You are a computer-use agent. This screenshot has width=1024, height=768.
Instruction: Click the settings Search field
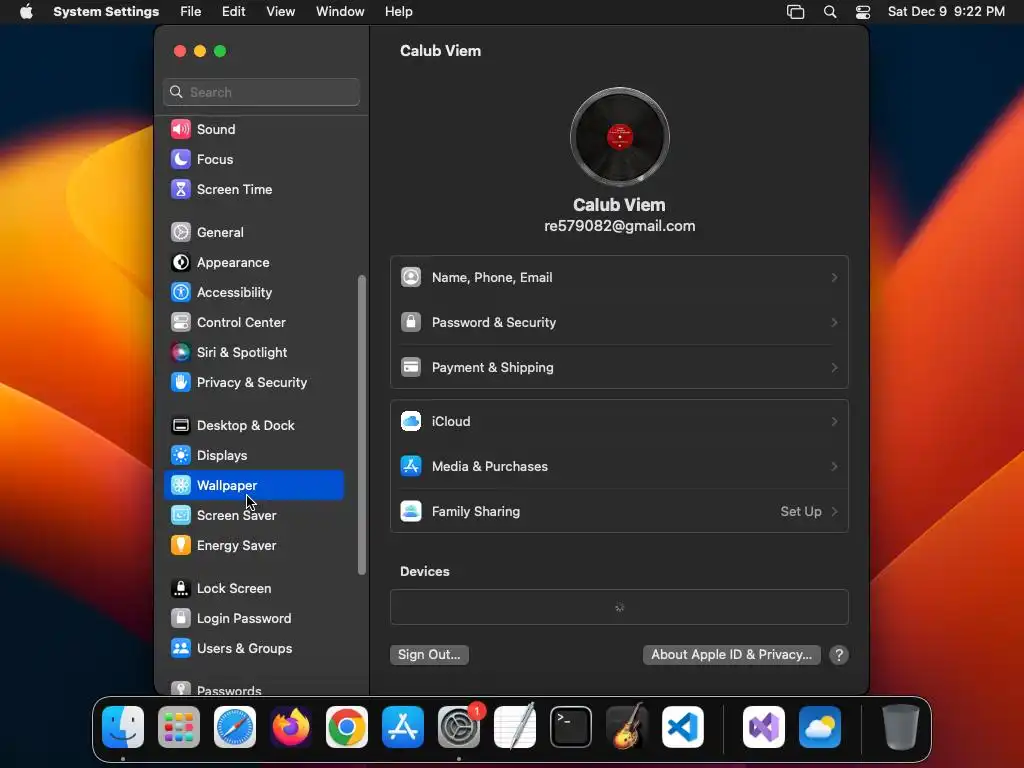click(261, 92)
